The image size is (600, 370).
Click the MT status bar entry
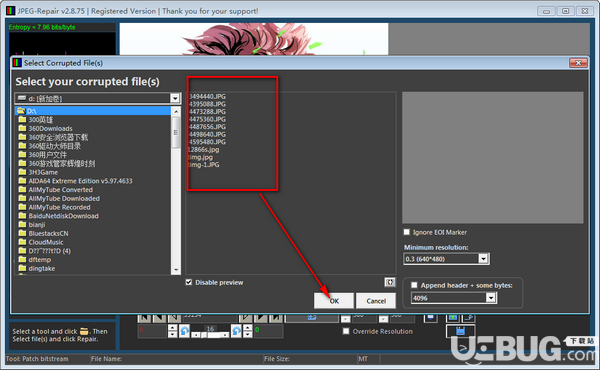click(x=363, y=359)
